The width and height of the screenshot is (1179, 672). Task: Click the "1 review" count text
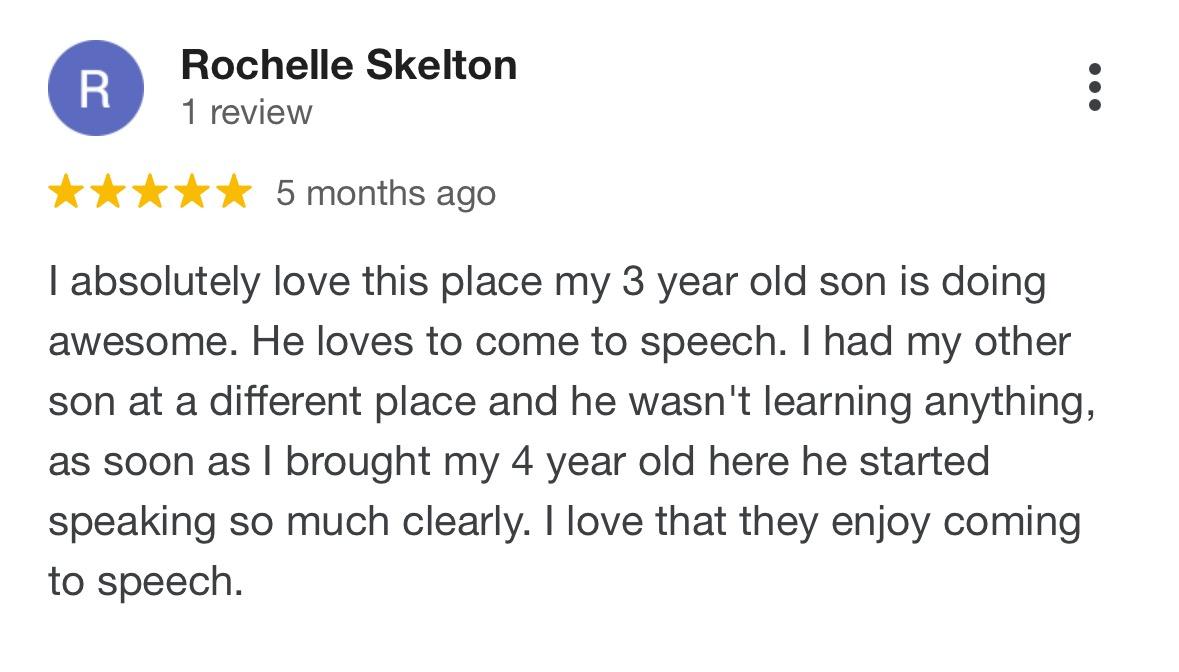(247, 113)
